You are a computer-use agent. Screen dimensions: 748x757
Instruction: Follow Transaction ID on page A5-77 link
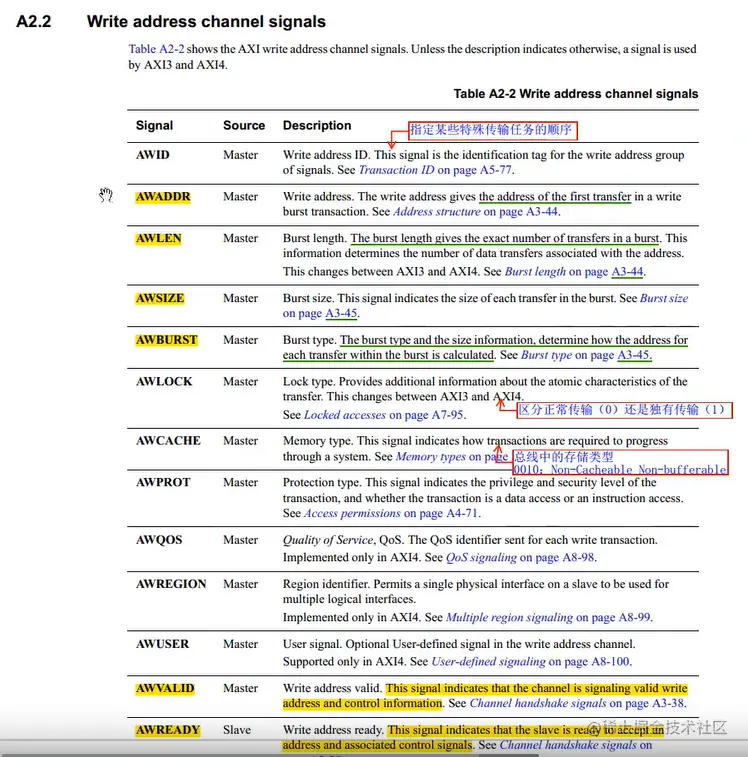[x=435, y=170]
